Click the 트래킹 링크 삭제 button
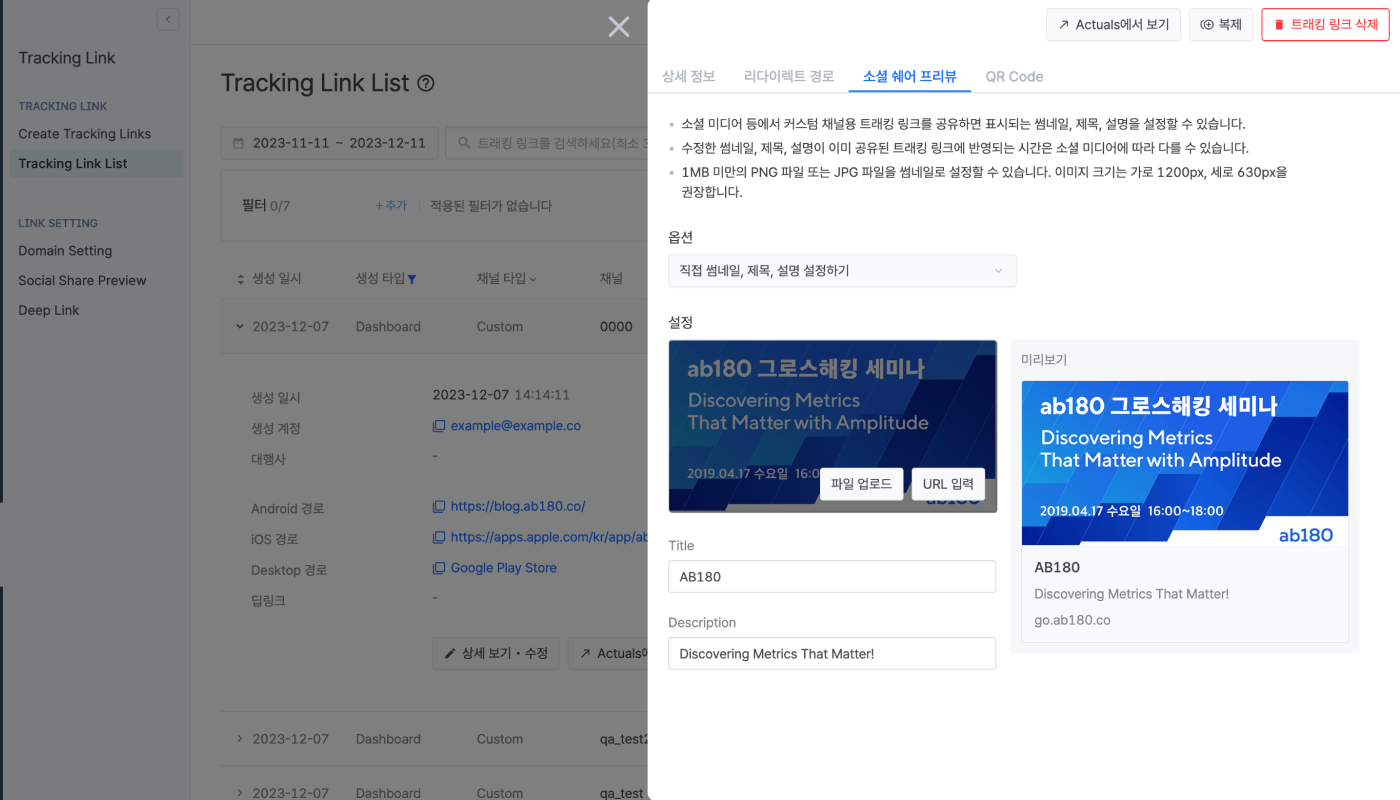 coord(1326,25)
